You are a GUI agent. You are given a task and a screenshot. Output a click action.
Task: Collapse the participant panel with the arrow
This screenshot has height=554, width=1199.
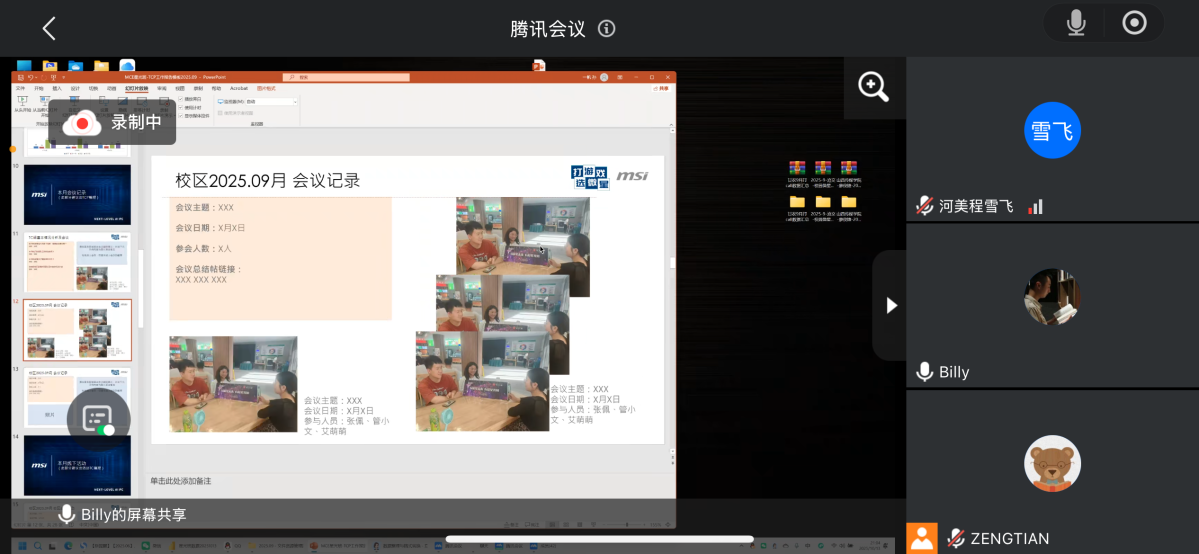click(x=891, y=305)
